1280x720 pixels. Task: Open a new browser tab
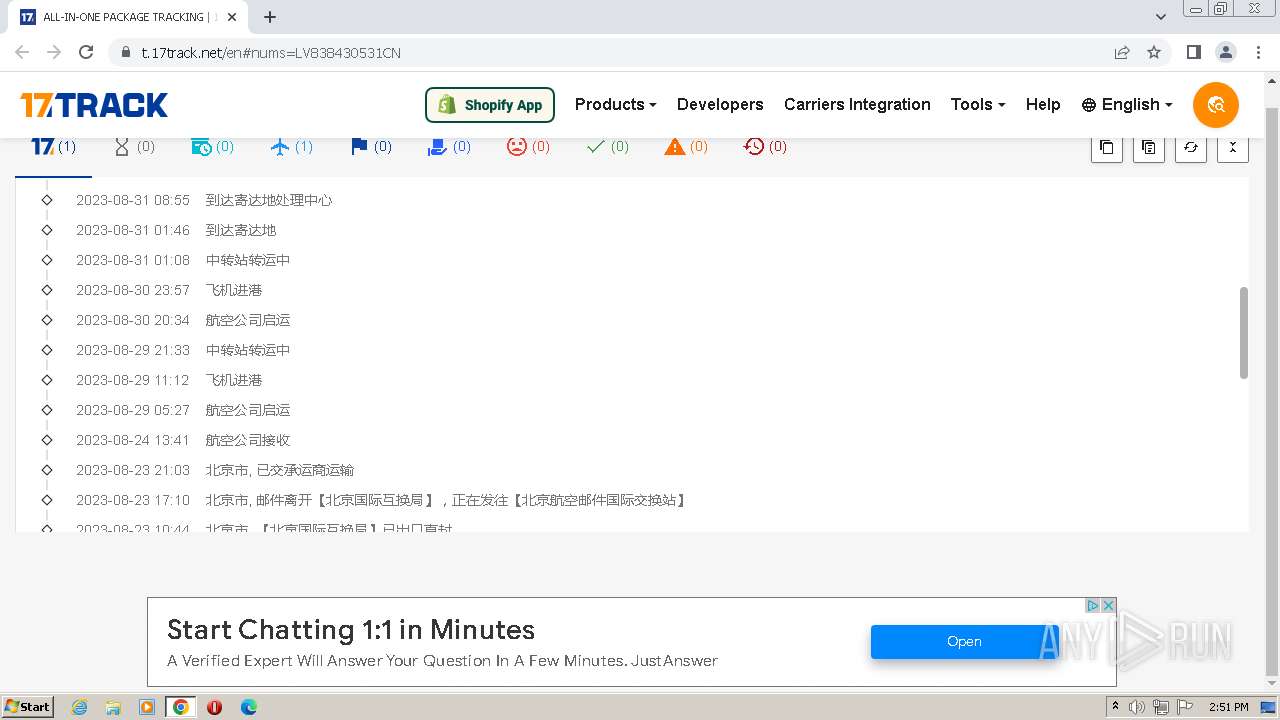[x=270, y=17]
